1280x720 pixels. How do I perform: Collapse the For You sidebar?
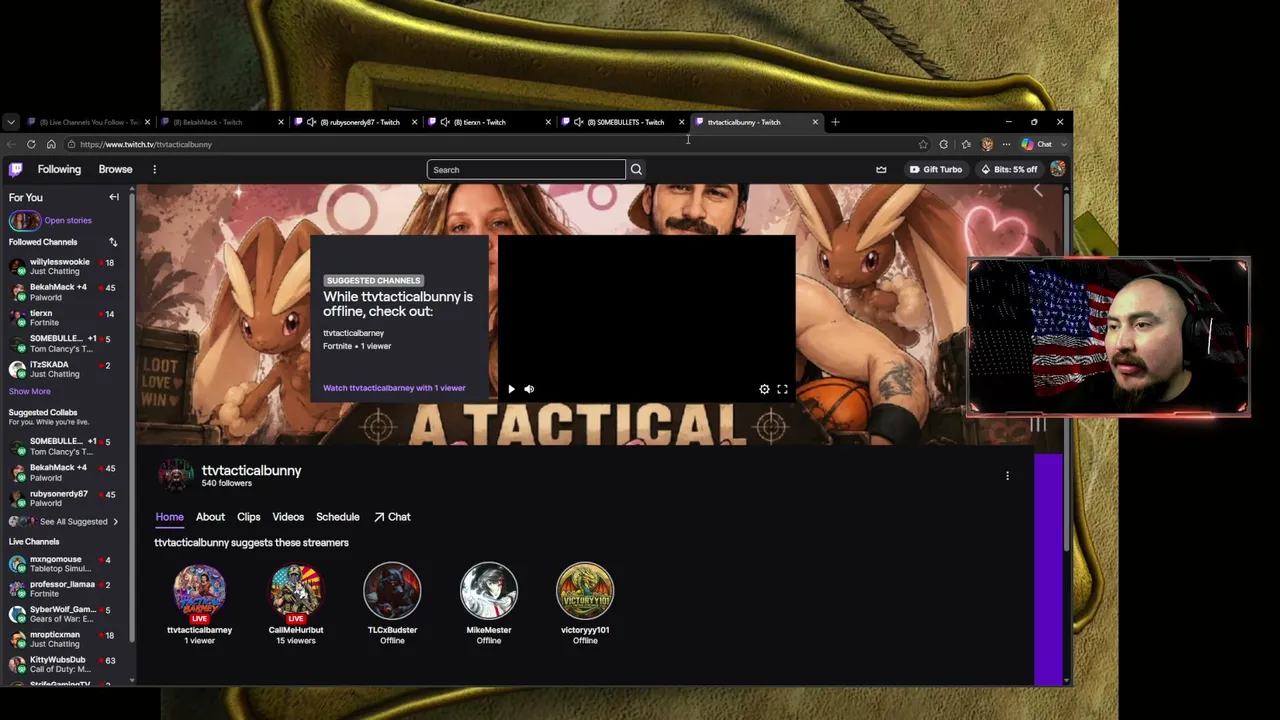(x=114, y=197)
